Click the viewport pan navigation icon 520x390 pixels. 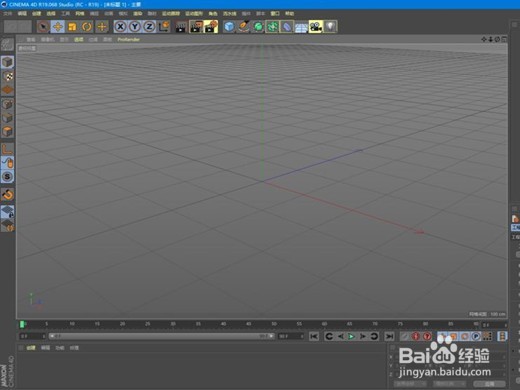point(484,39)
